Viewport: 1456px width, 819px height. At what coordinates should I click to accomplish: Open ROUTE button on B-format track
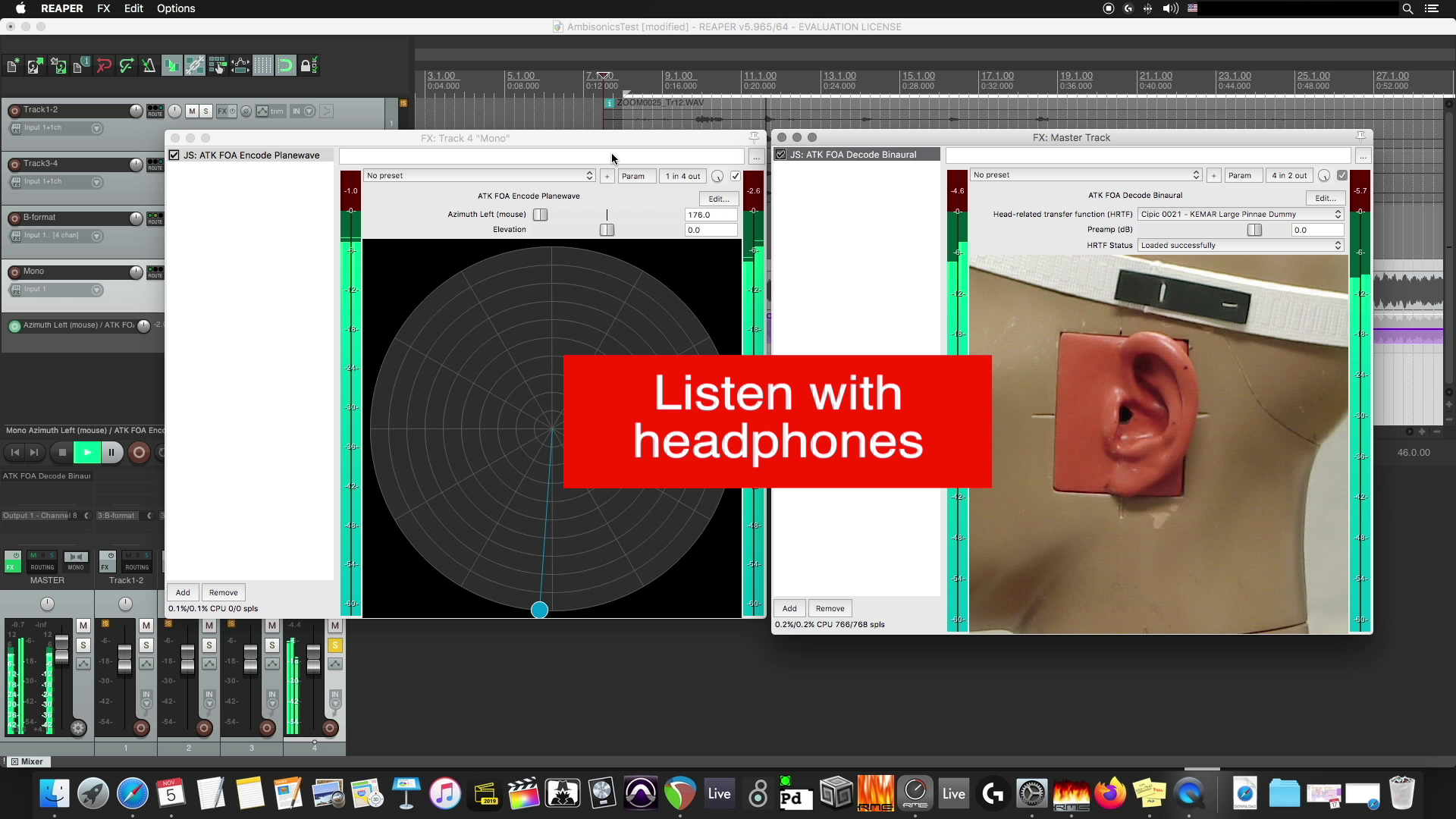point(155,218)
